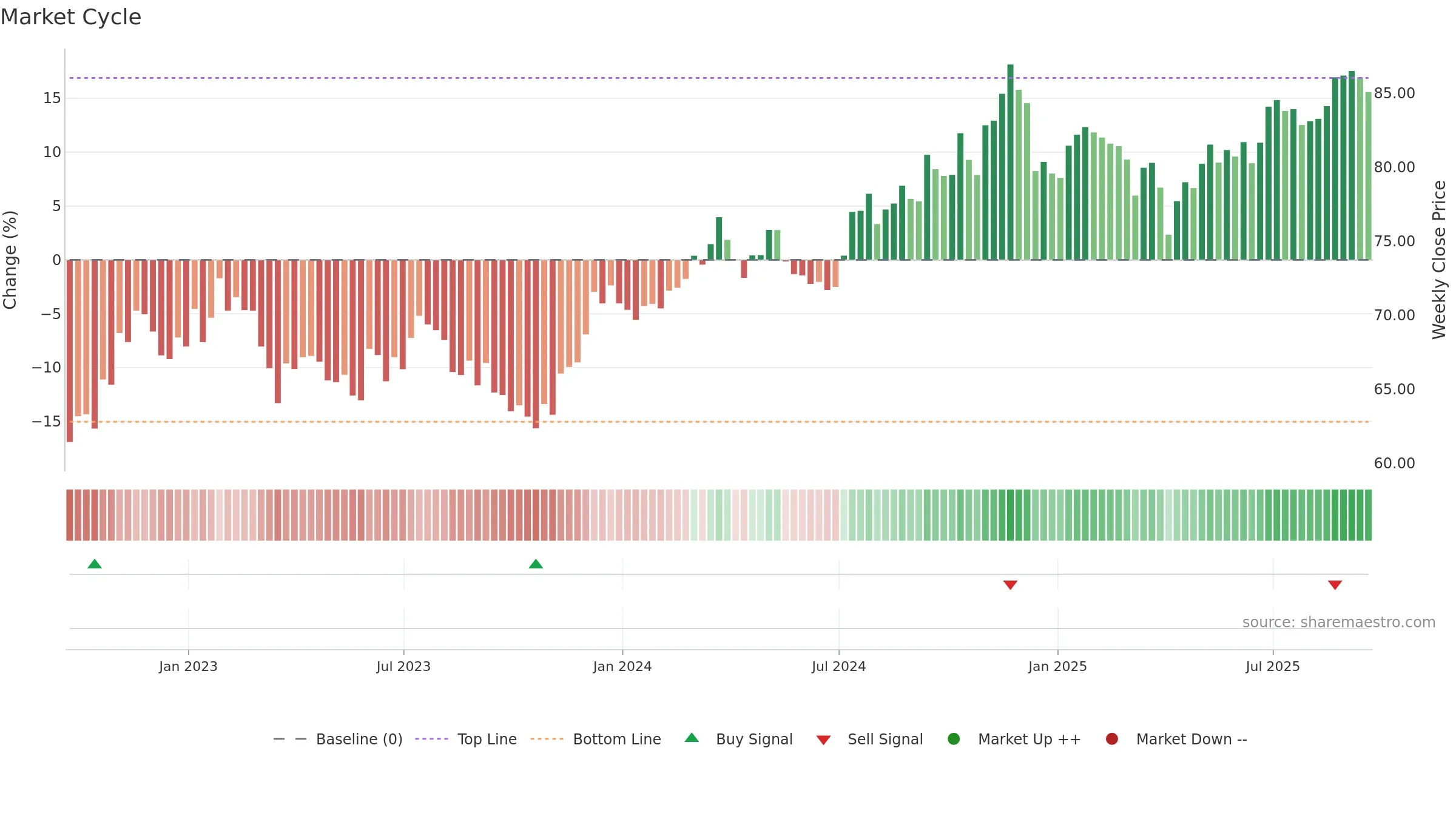The width and height of the screenshot is (1456, 819).
Task: Click the dark red heat strip's leftmost cell
Action: 70,515
